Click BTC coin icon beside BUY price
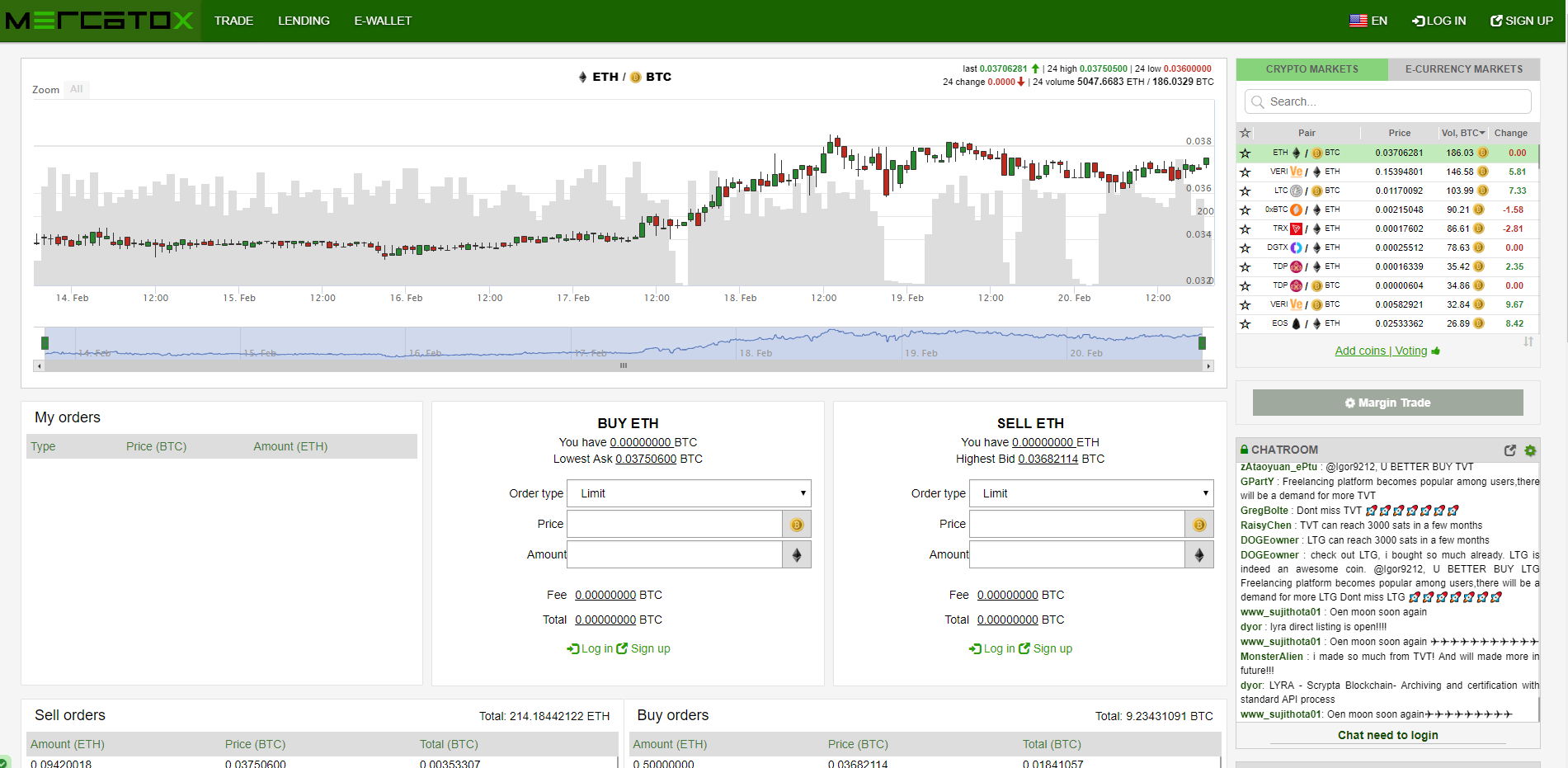 (x=797, y=524)
